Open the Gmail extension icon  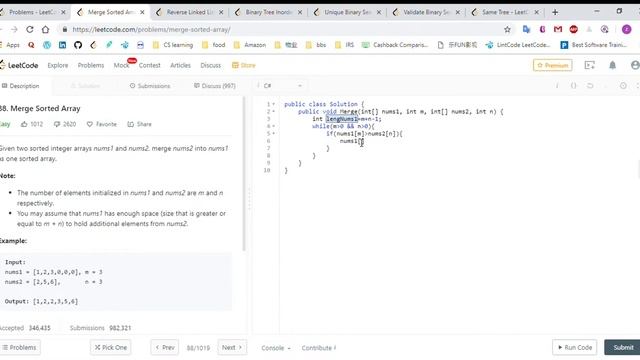(558, 29)
